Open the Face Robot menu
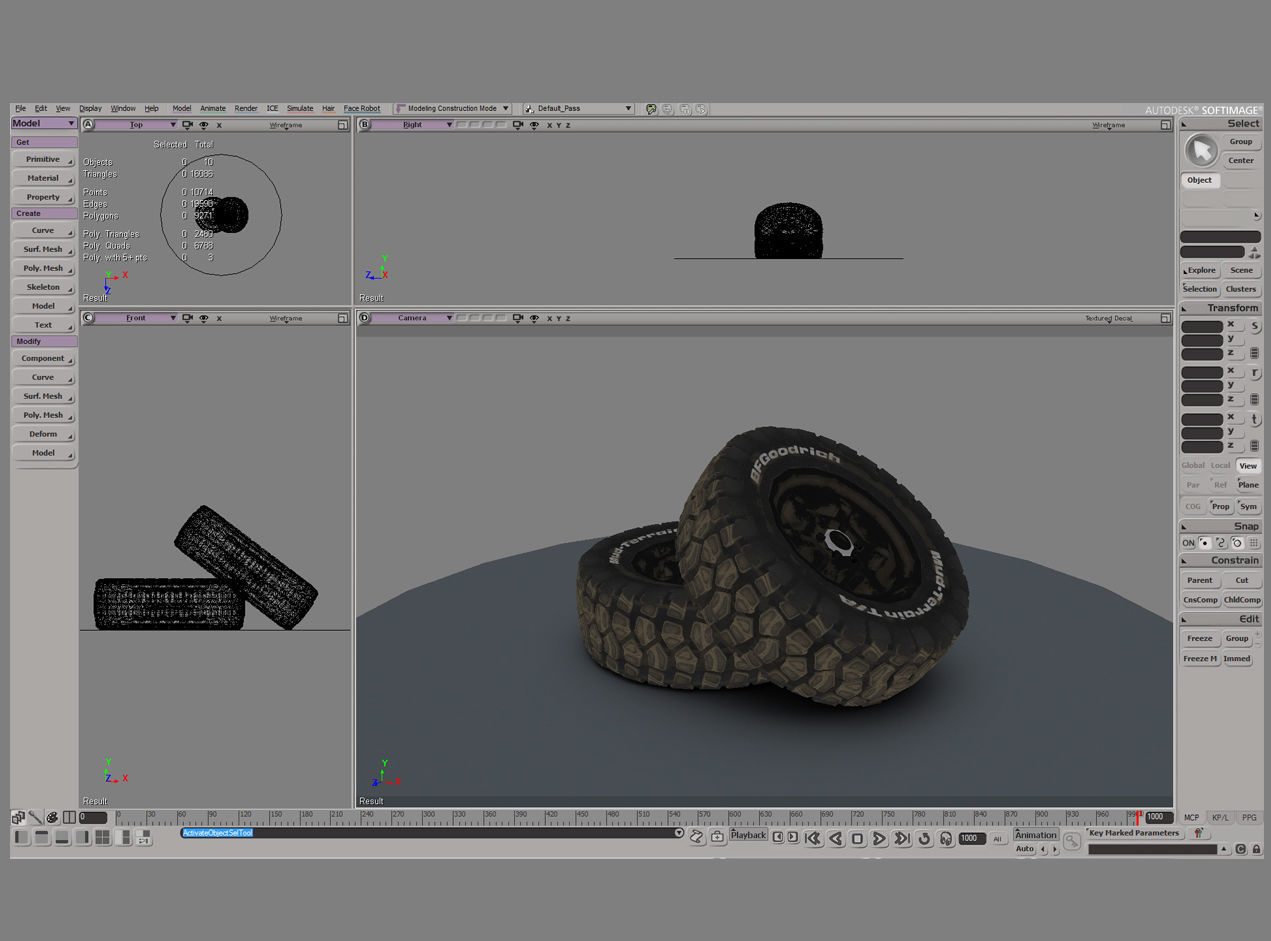The image size is (1271, 941). (362, 108)
